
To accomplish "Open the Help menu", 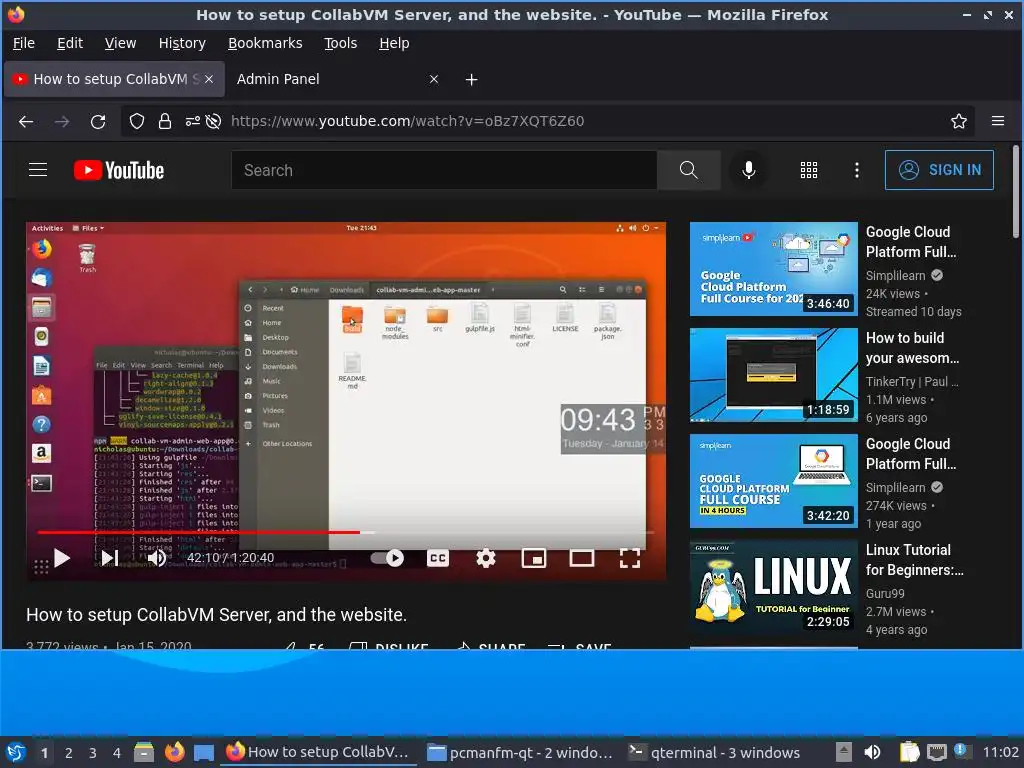I will coord(394,43).
